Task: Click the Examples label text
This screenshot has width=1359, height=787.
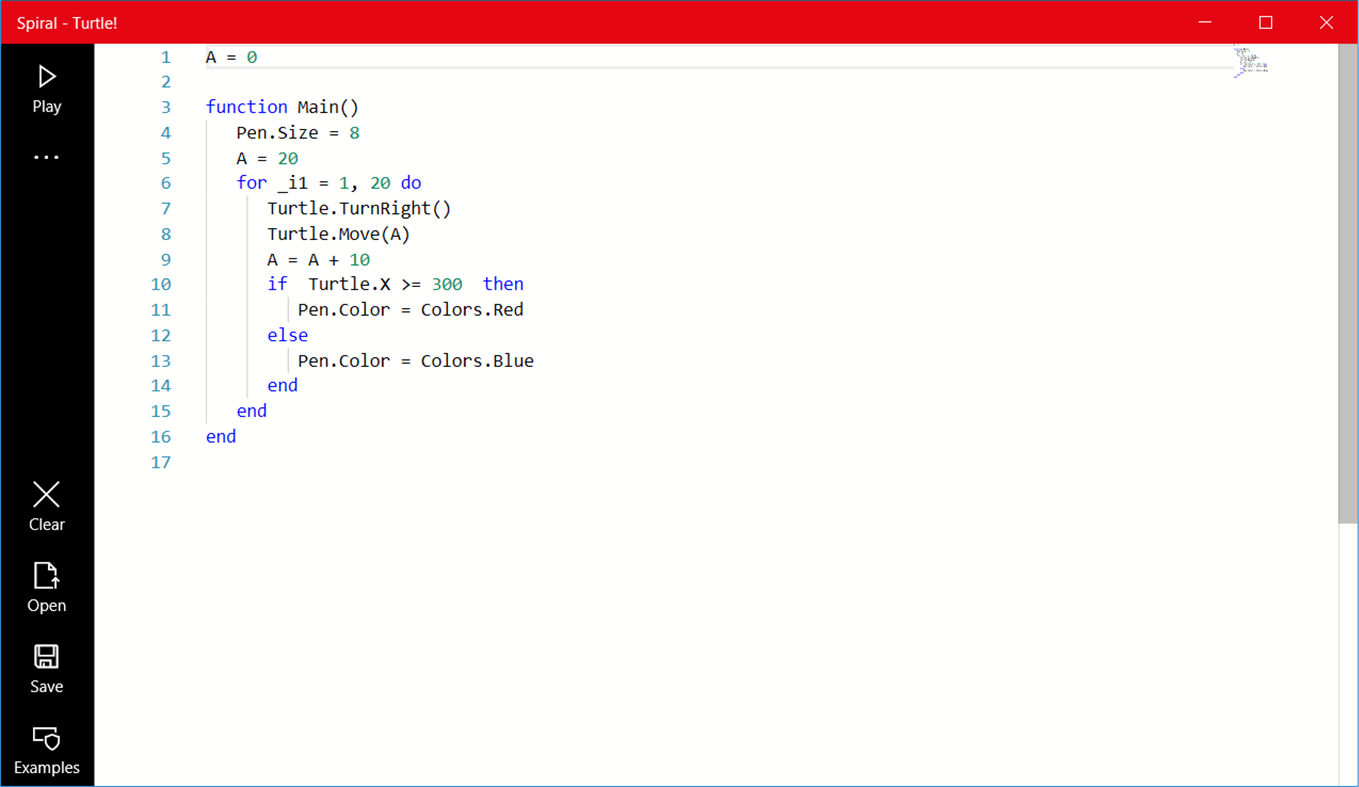Action: point(46,767)
